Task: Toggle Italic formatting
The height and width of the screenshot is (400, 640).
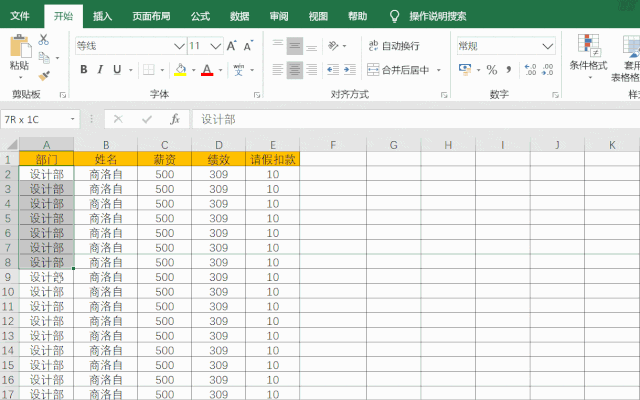Action: point(100,69)
